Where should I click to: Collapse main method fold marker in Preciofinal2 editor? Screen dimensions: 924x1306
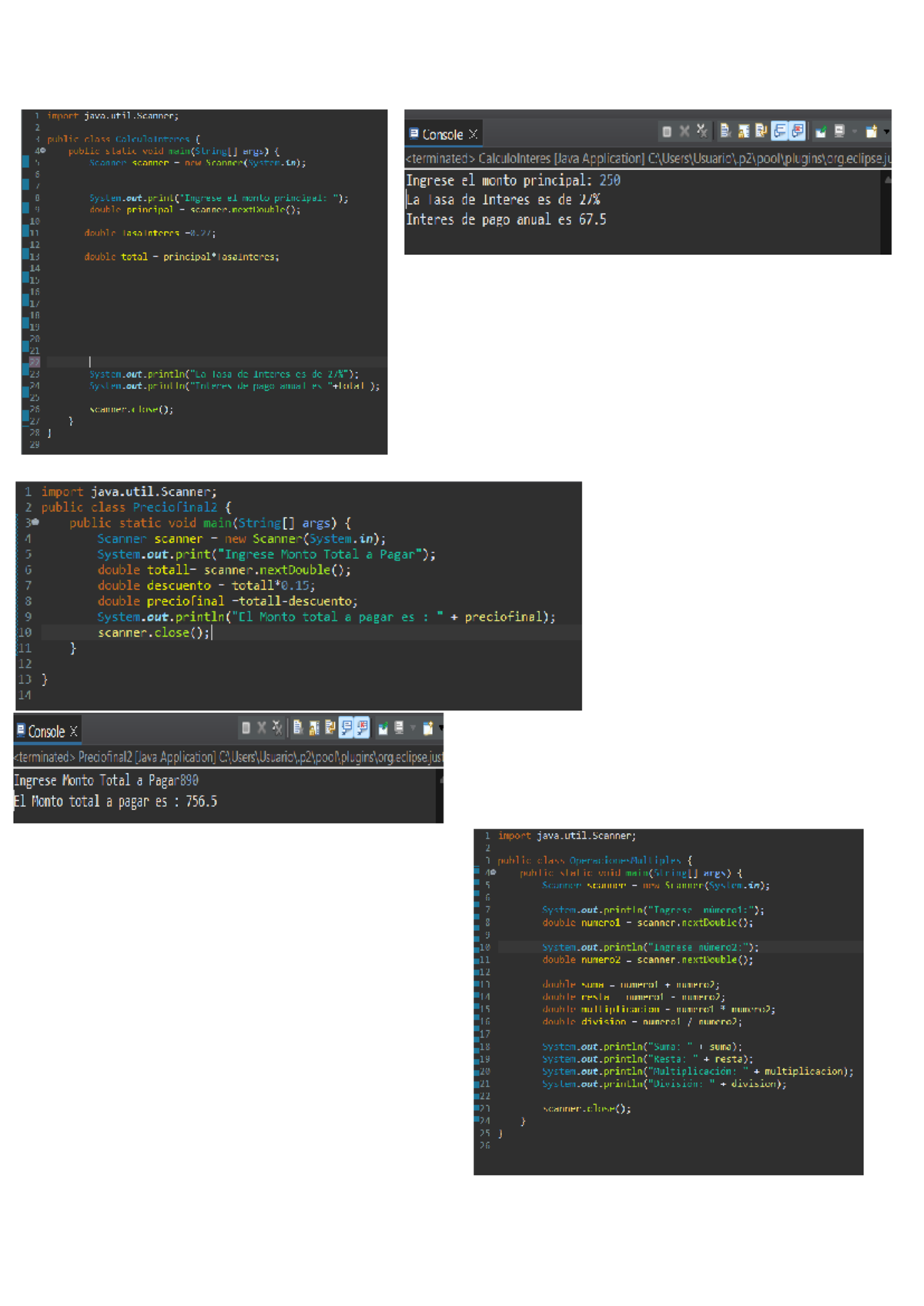pyautogui.click(x=35, y=523)
